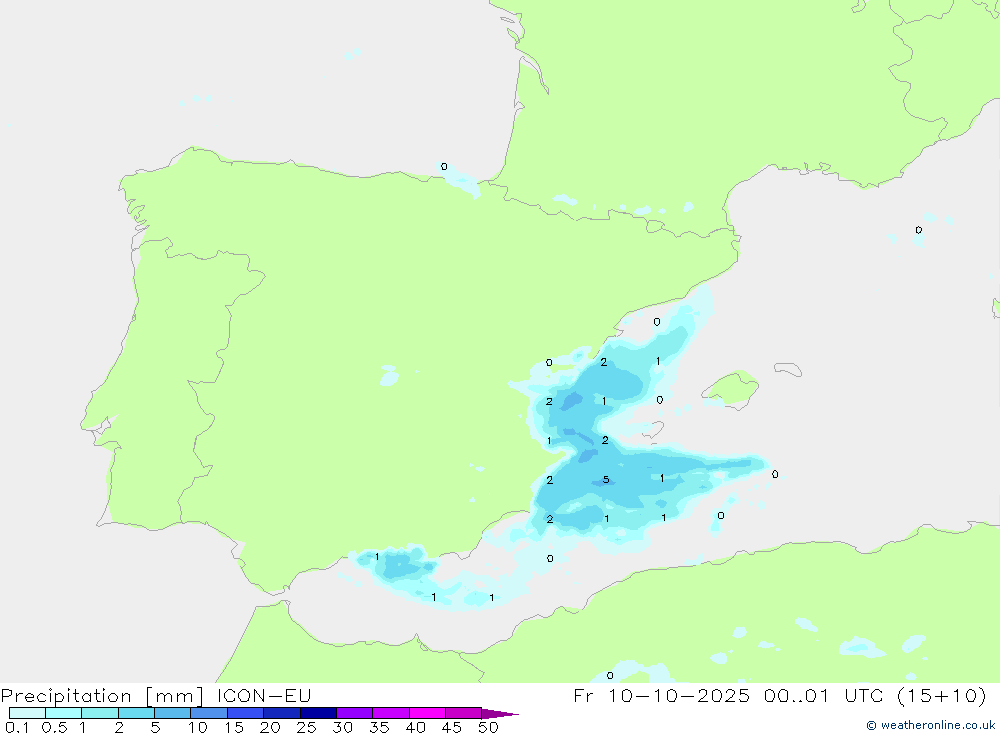Open the weatheronline.co.uk copyright link
The width and height of the screenshot is (1000, 733).
click(x=931, y=725)
